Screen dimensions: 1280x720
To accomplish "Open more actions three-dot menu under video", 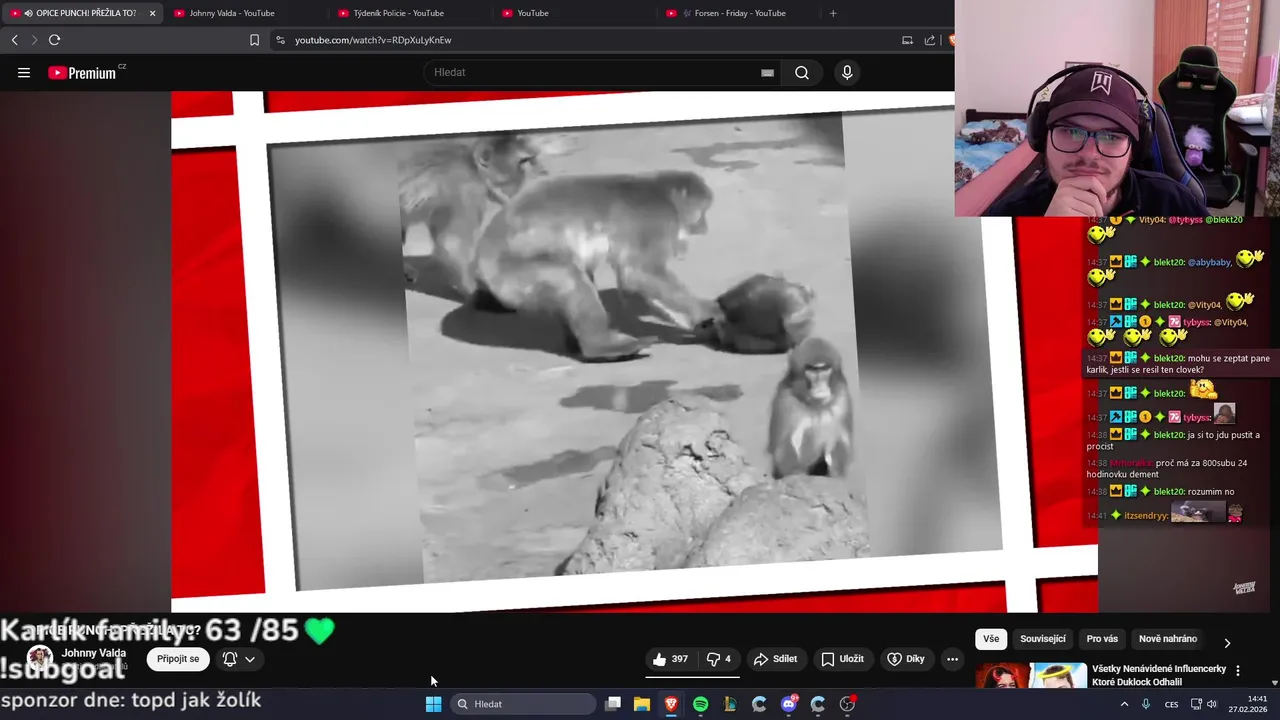I will pyautogui.click(x=952, y=659).
